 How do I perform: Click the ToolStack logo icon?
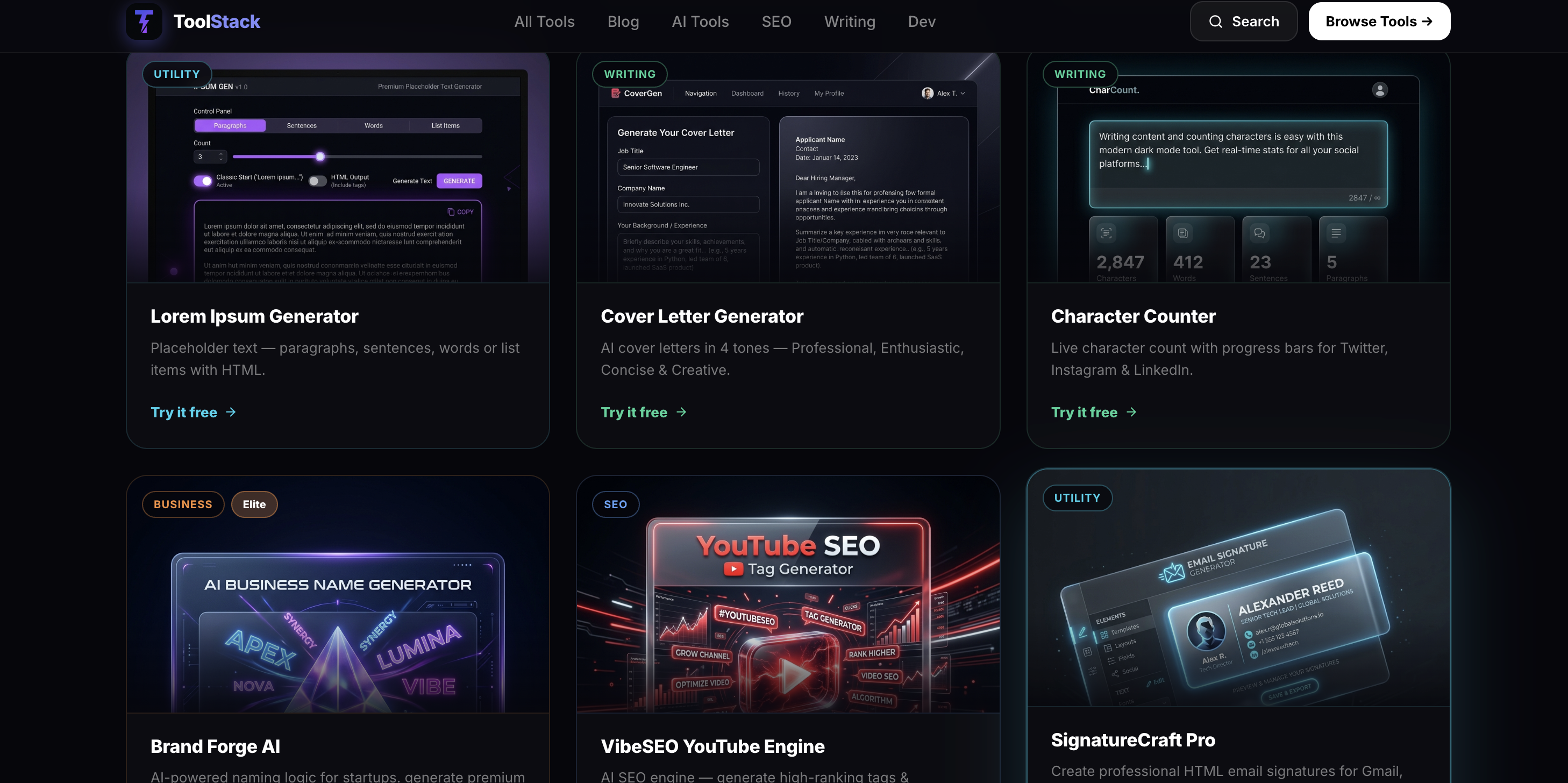point(144,22)
